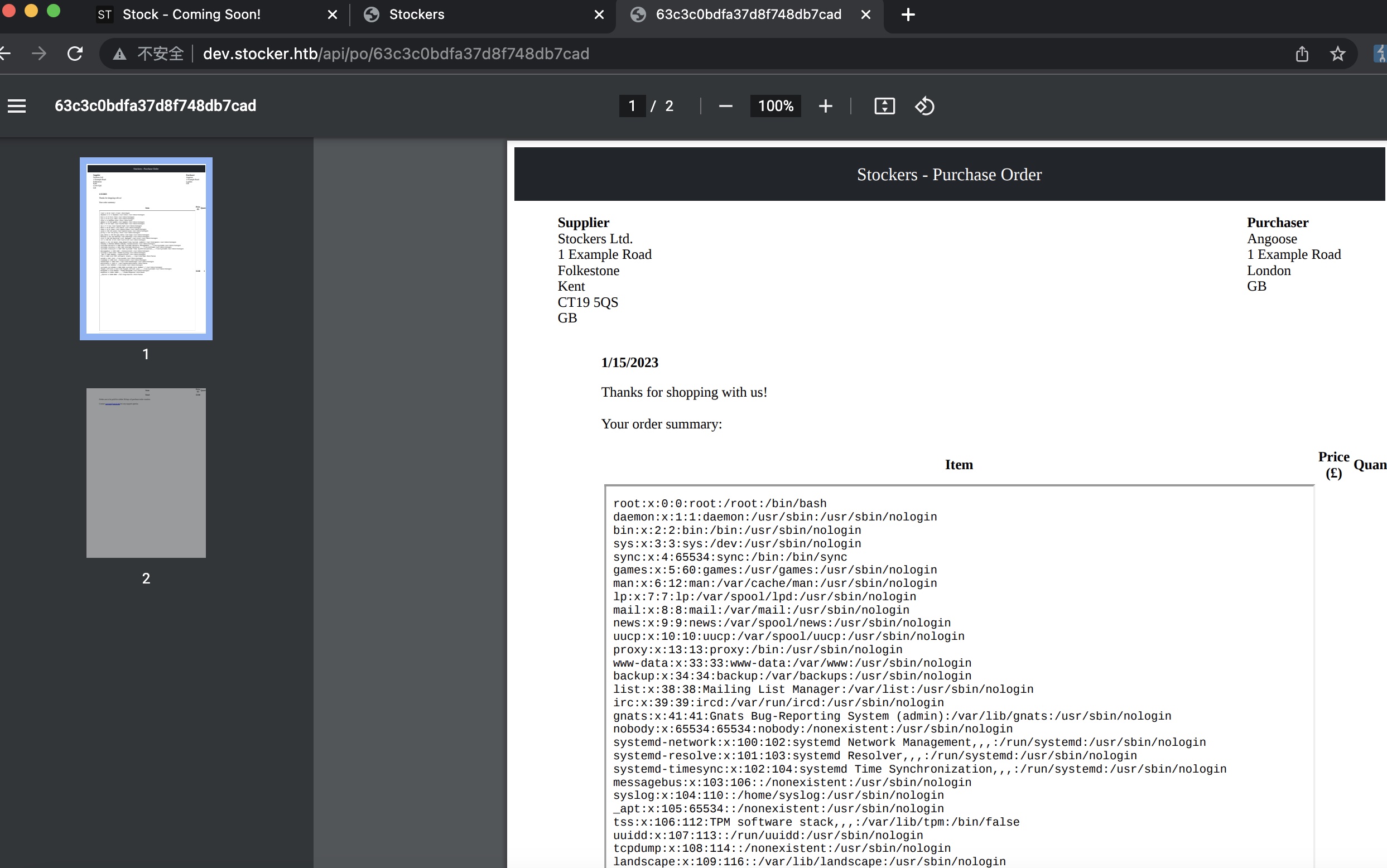
Task: Click the zoom in plus button
Action: pos(825,106)
